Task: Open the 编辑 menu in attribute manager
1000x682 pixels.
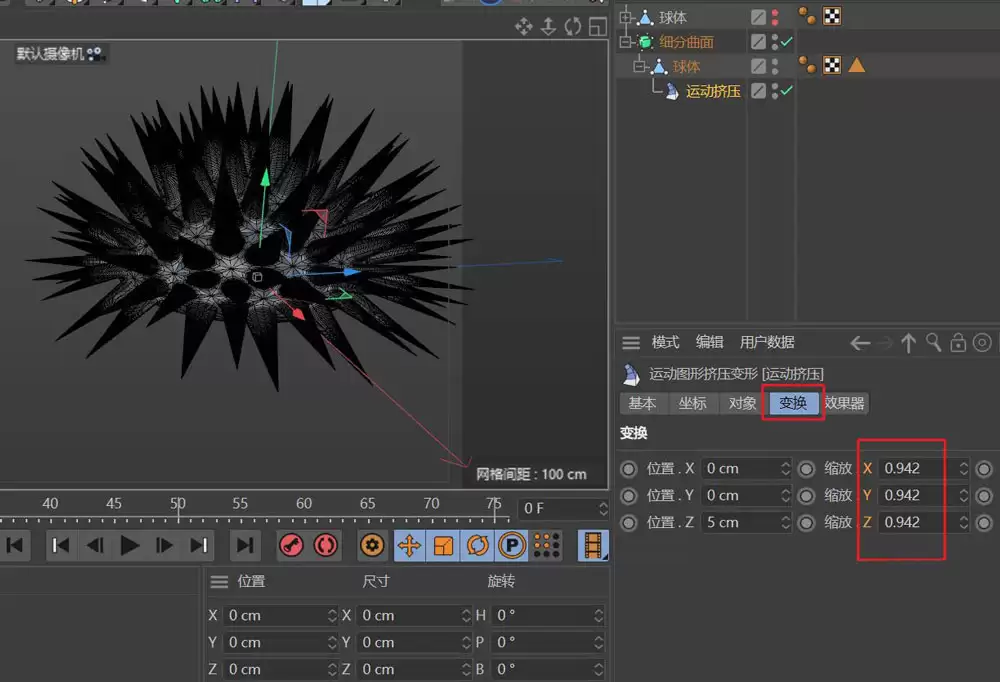Action: (x=709, y=341)
